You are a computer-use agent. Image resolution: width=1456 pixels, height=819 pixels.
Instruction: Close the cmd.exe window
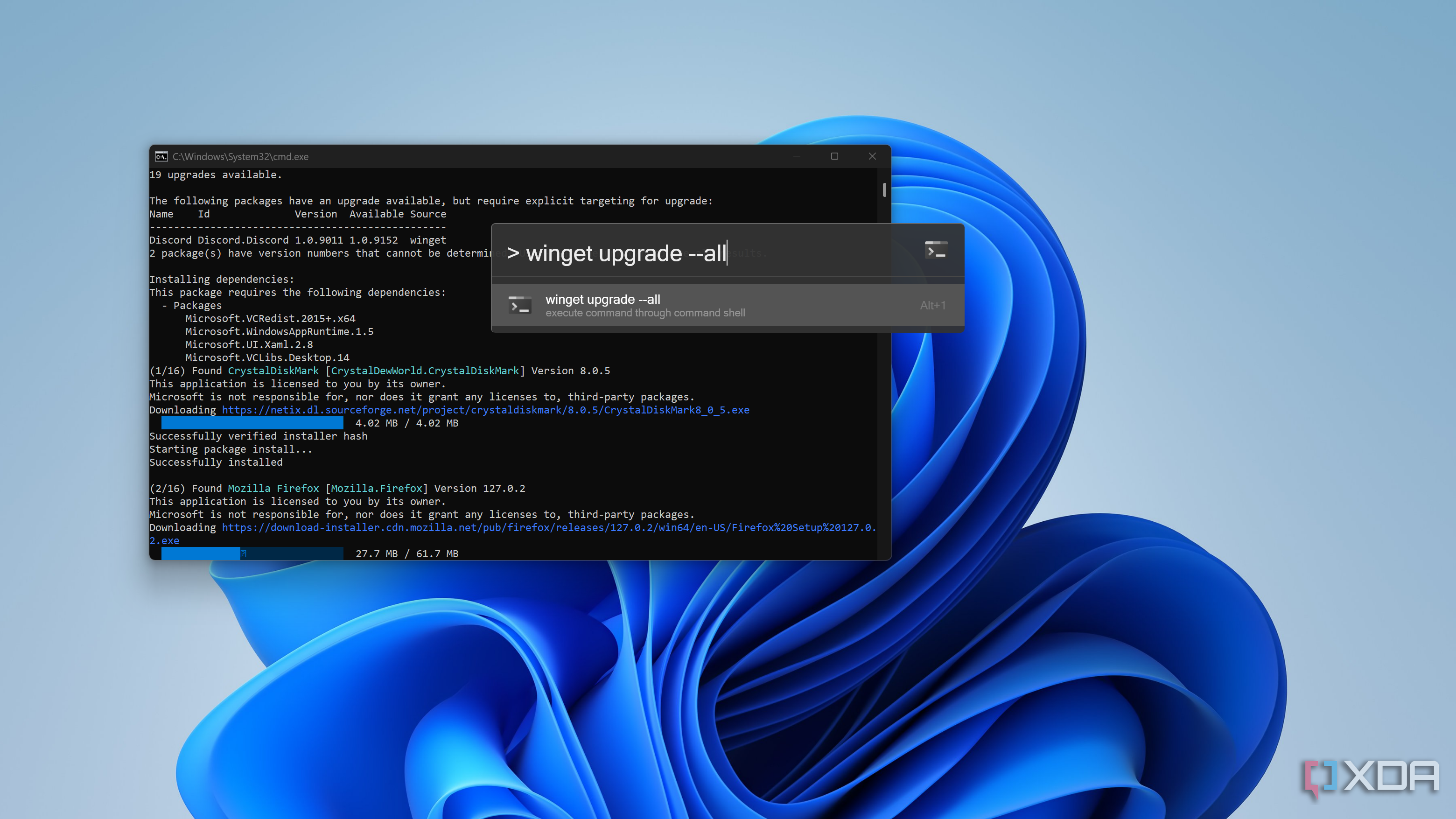(872, 156)
